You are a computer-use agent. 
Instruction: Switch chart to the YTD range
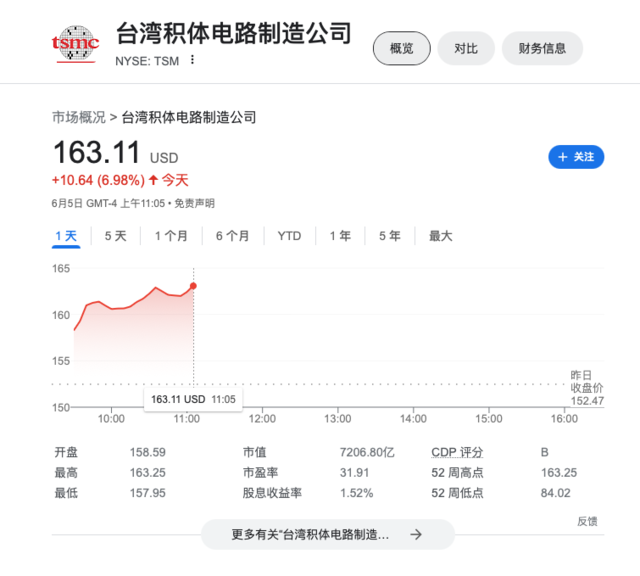pyautogui.click(x=289, y=236)
